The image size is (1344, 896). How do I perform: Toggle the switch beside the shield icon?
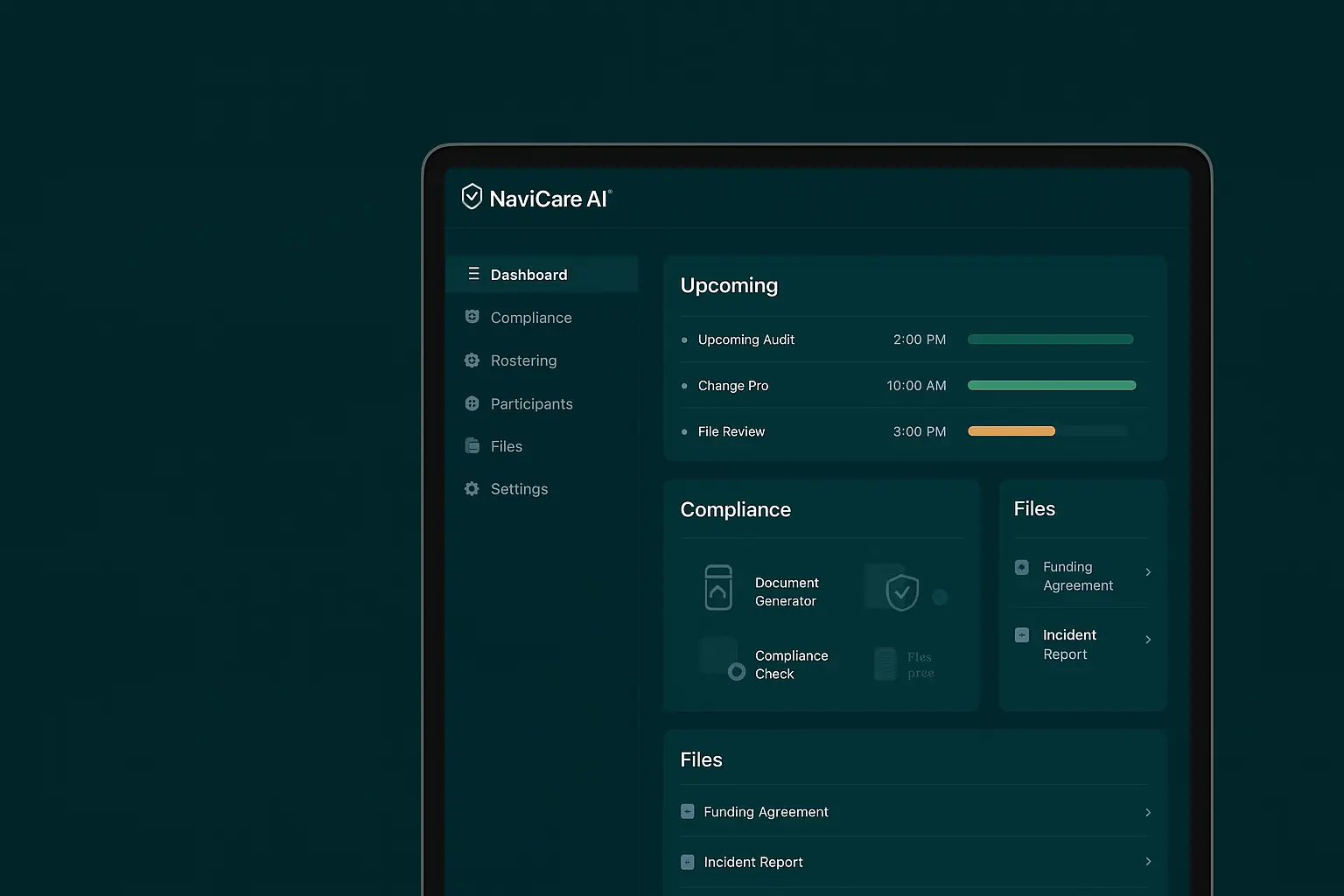click(x=940, y=598)
